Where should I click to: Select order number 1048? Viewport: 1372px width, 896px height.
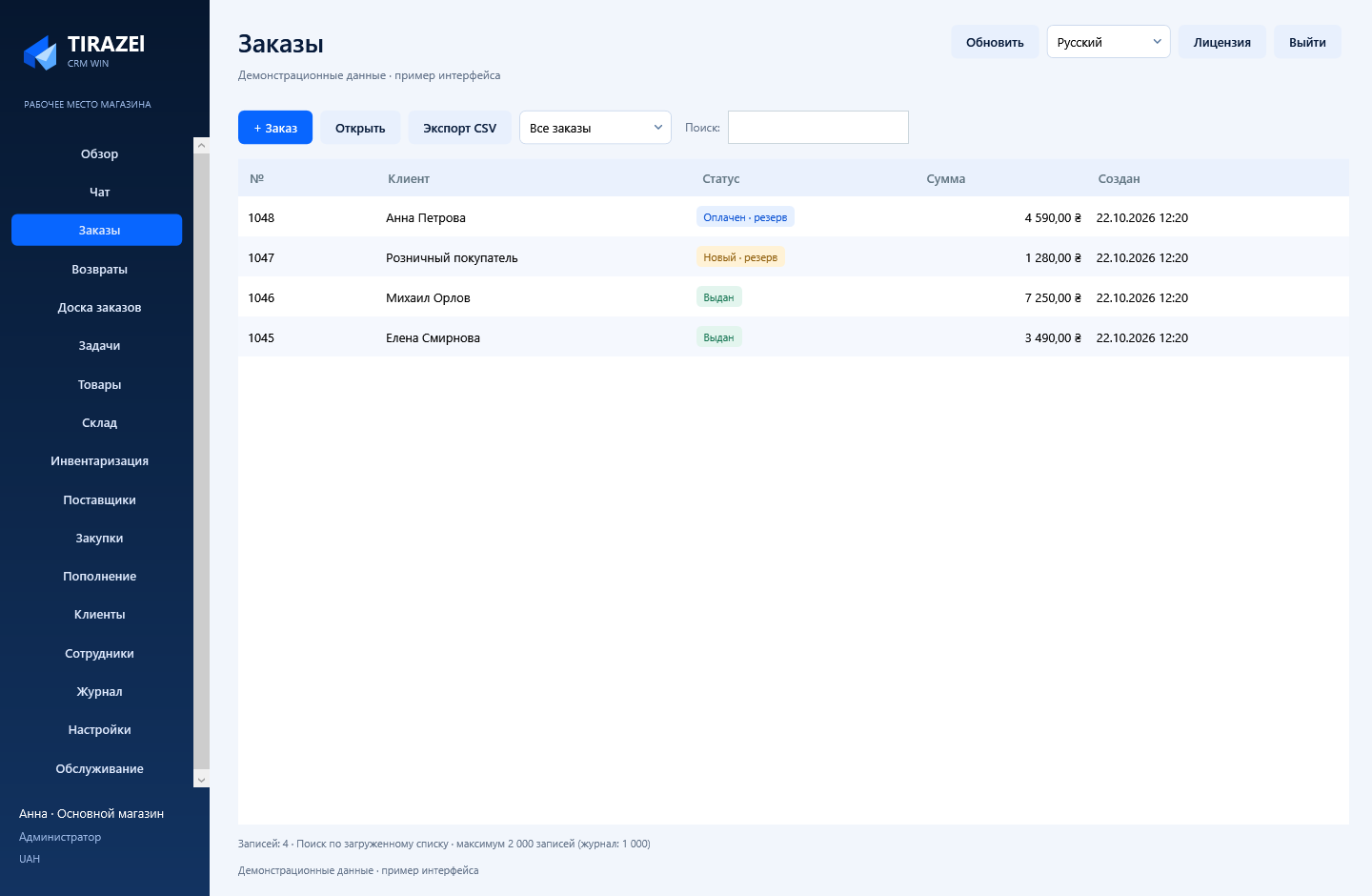(x=261, y=217)
